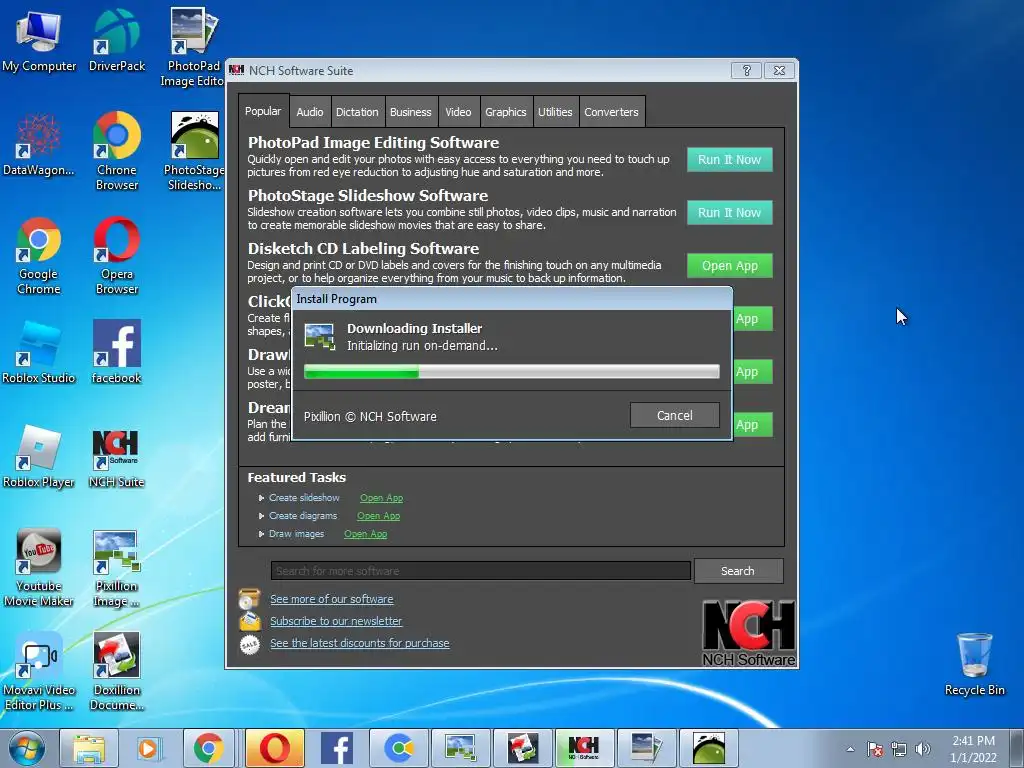Open App link for Create slideshow

point(381,498)
